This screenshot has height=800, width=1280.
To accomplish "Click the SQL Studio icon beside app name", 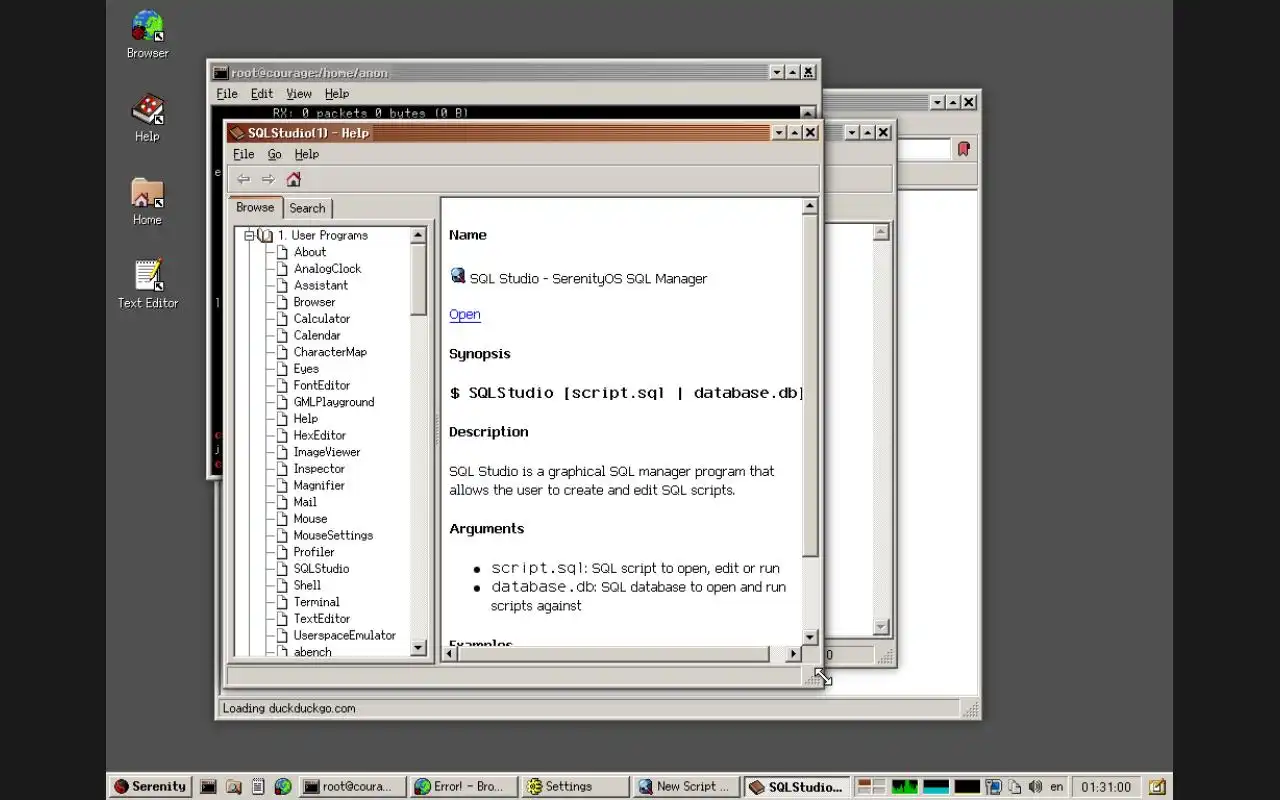I will point(458,276).
